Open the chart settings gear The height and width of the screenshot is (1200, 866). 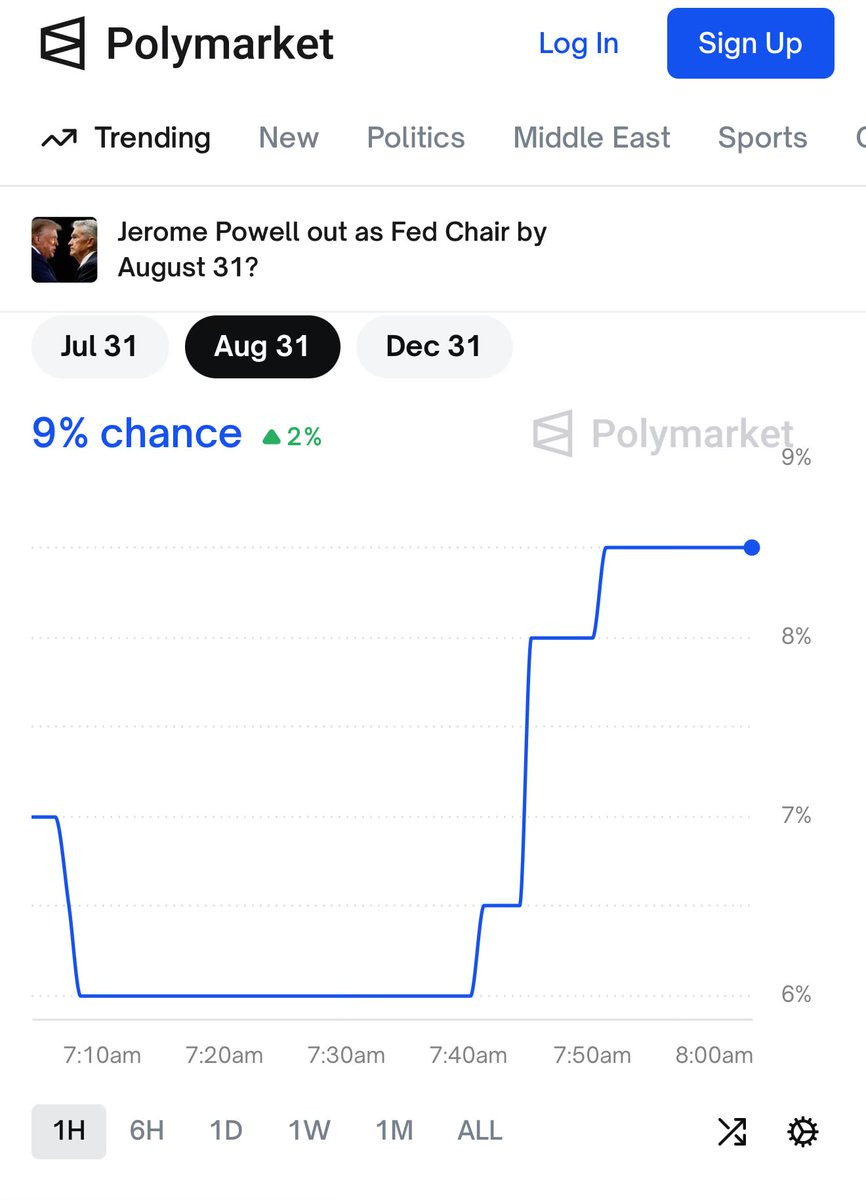coord(802,1131)
